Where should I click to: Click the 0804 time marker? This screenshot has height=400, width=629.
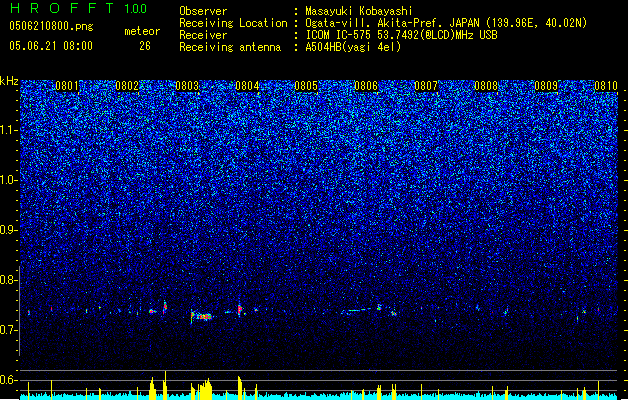(247, 86)
